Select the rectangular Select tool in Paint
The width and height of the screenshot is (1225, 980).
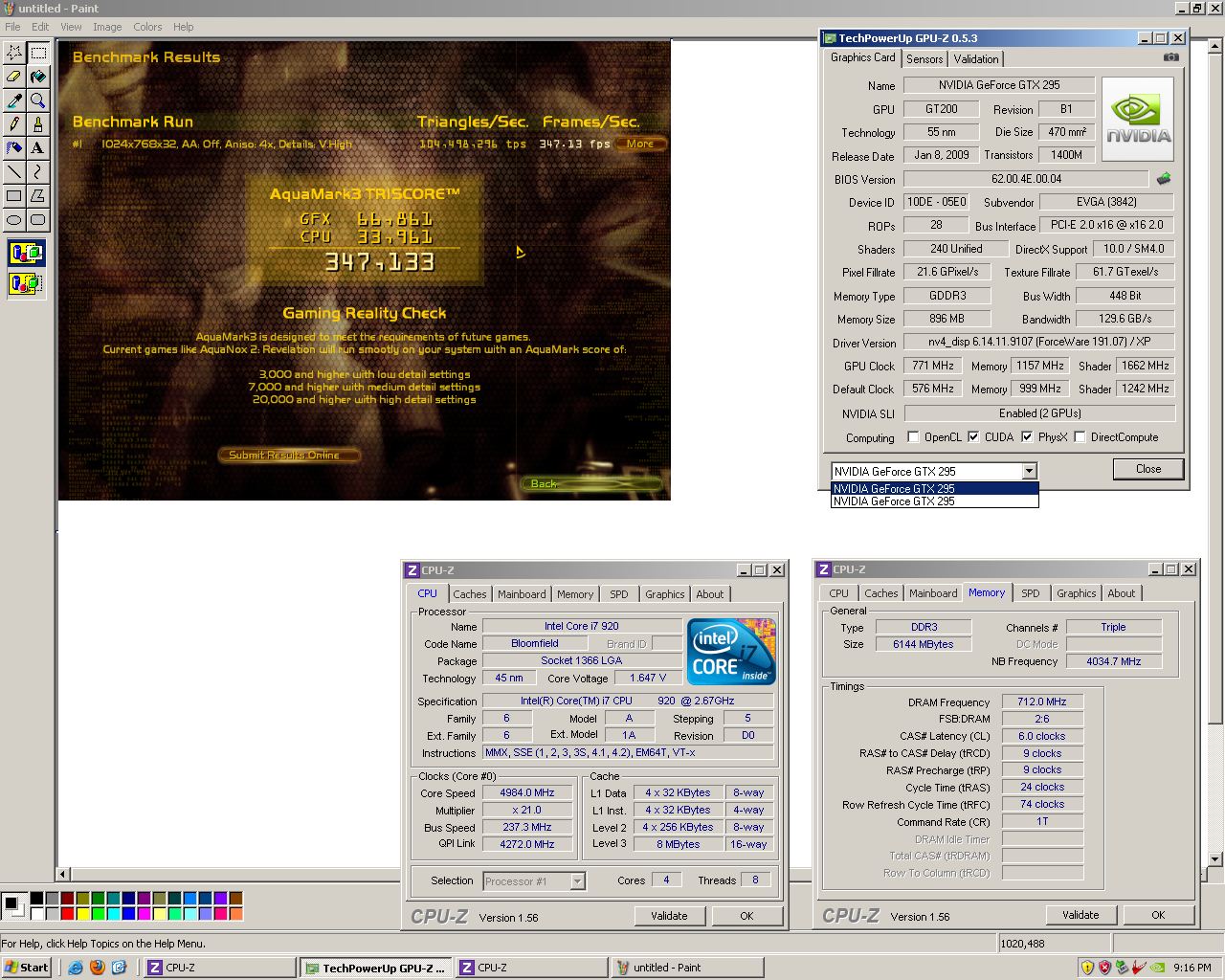[x=38, y=53]
